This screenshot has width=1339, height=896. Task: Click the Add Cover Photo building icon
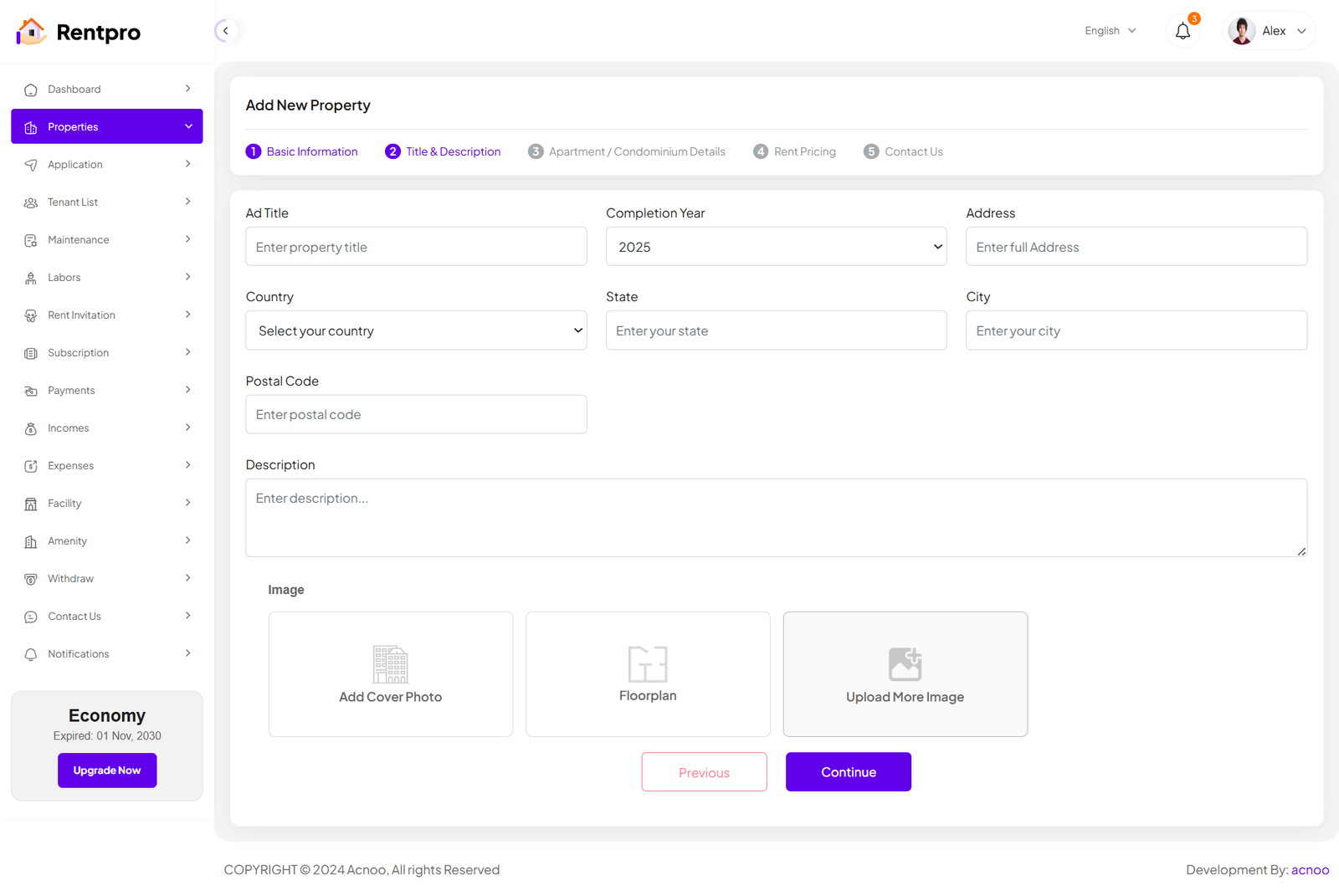[x=390, y=664]
